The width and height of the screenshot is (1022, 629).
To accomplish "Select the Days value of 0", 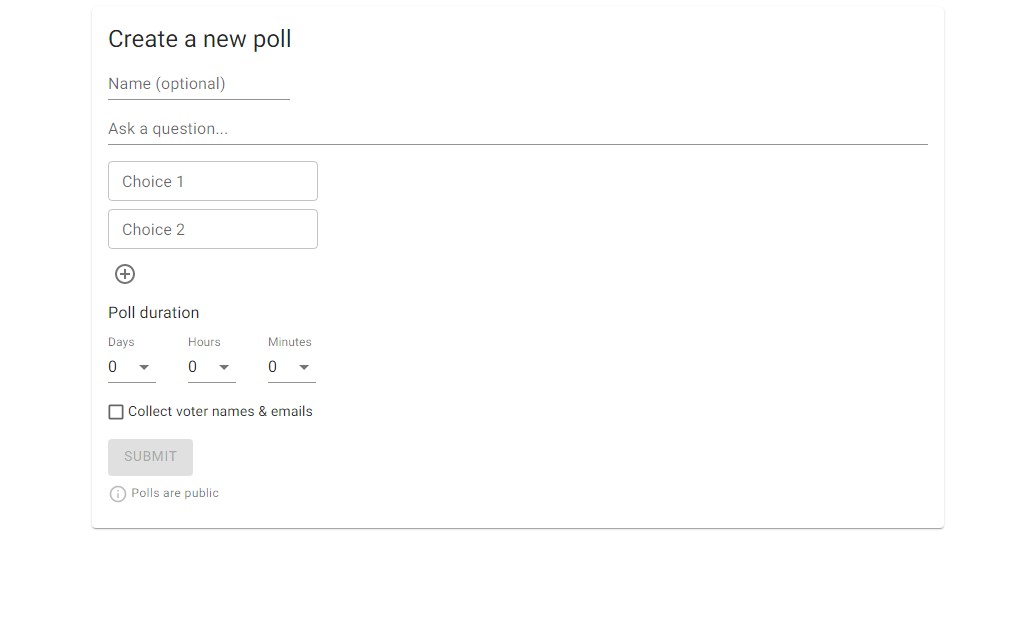I will coord(113,367).
